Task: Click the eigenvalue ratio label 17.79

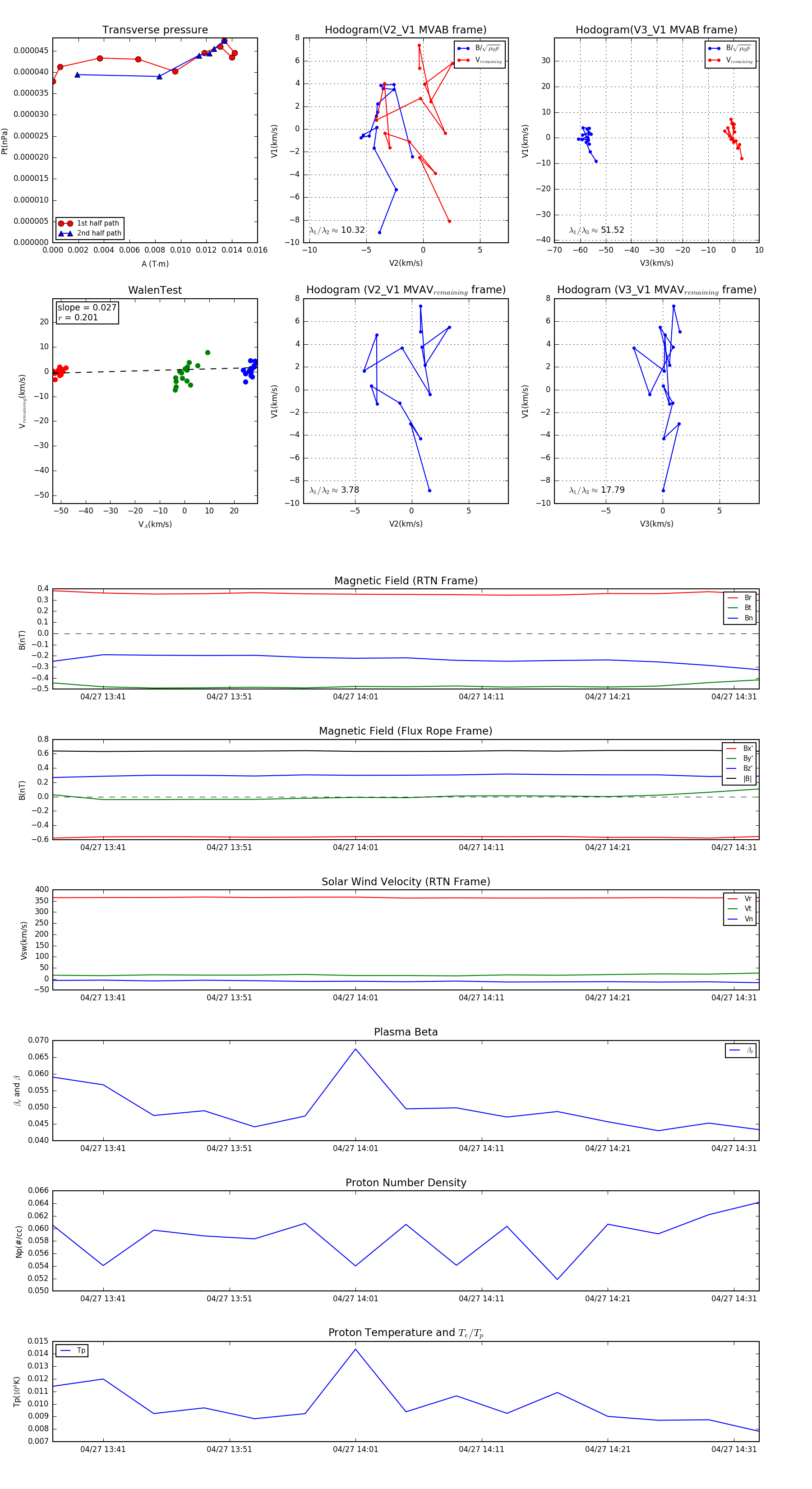Action: 596,490
